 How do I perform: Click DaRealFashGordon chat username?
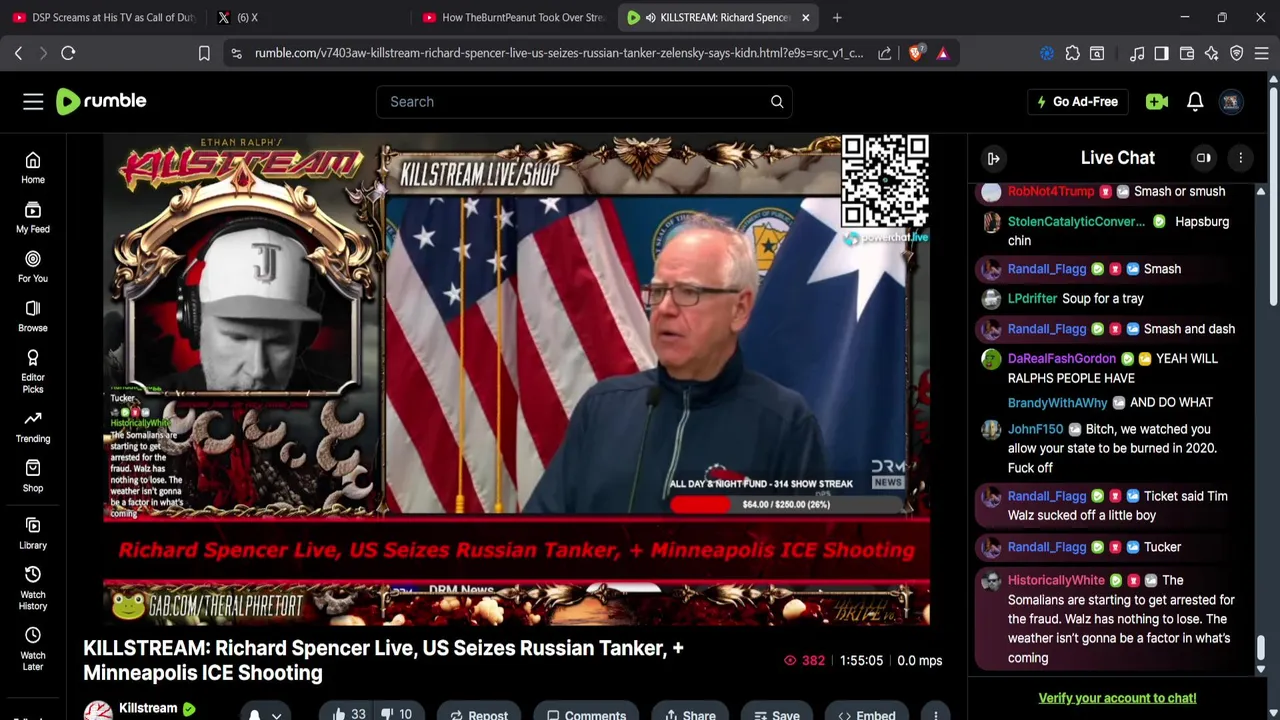pos(1062,358)
